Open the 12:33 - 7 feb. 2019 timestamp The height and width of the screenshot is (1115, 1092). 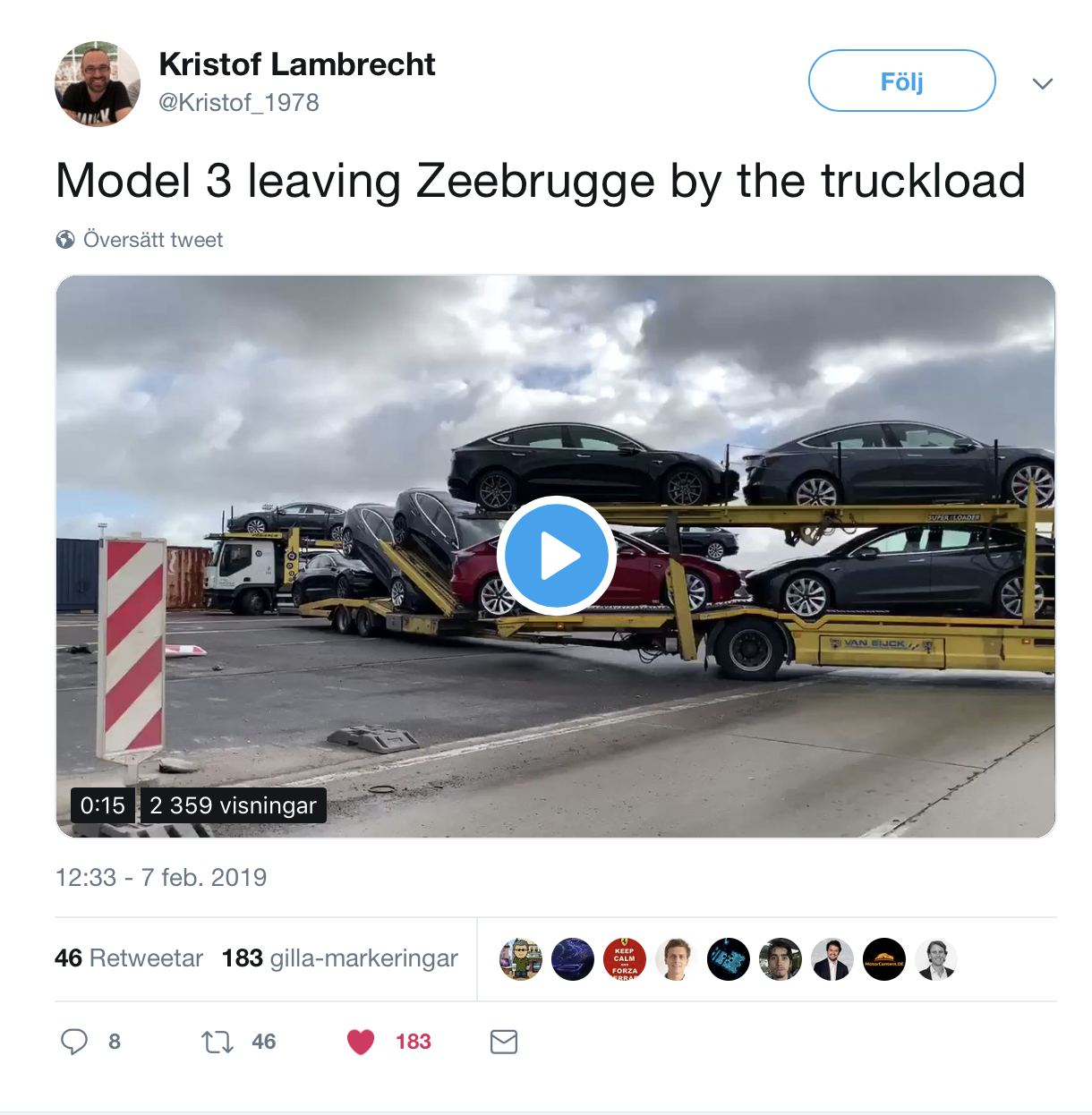point(161,877)
